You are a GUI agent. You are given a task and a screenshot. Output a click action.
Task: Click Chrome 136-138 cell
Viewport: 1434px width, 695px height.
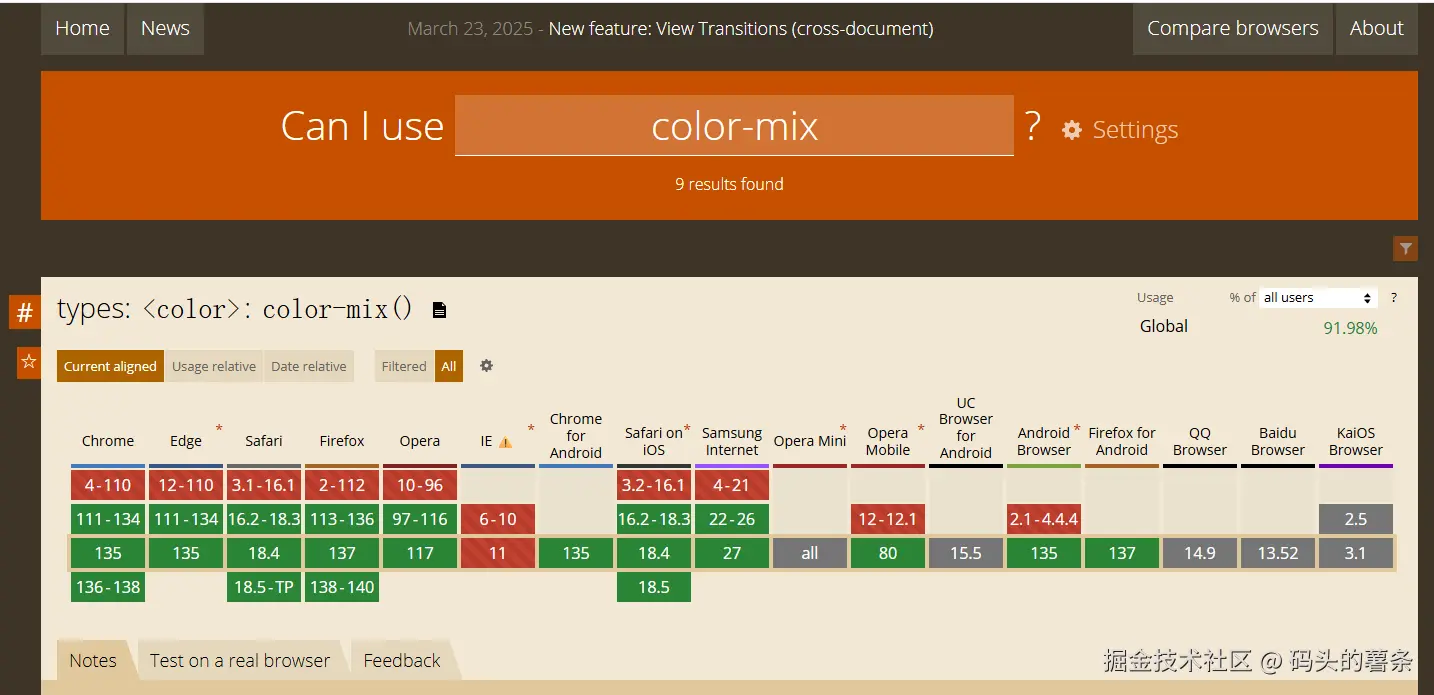point(108,587)
